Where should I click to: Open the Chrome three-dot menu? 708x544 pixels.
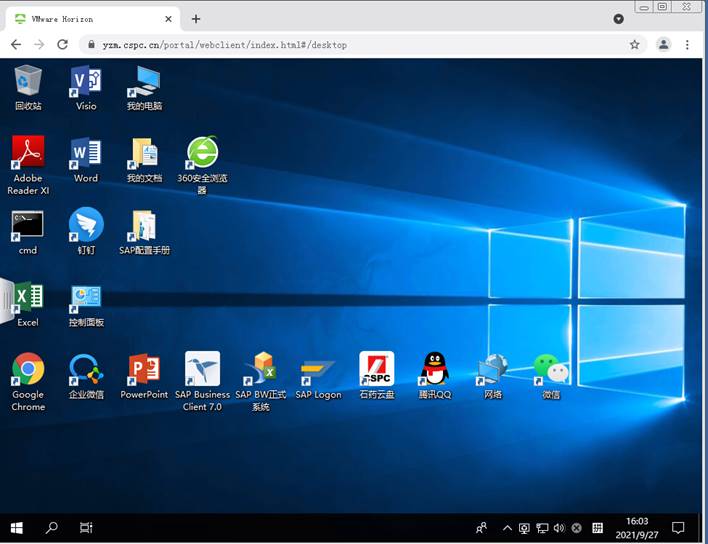tap(687, 45)
